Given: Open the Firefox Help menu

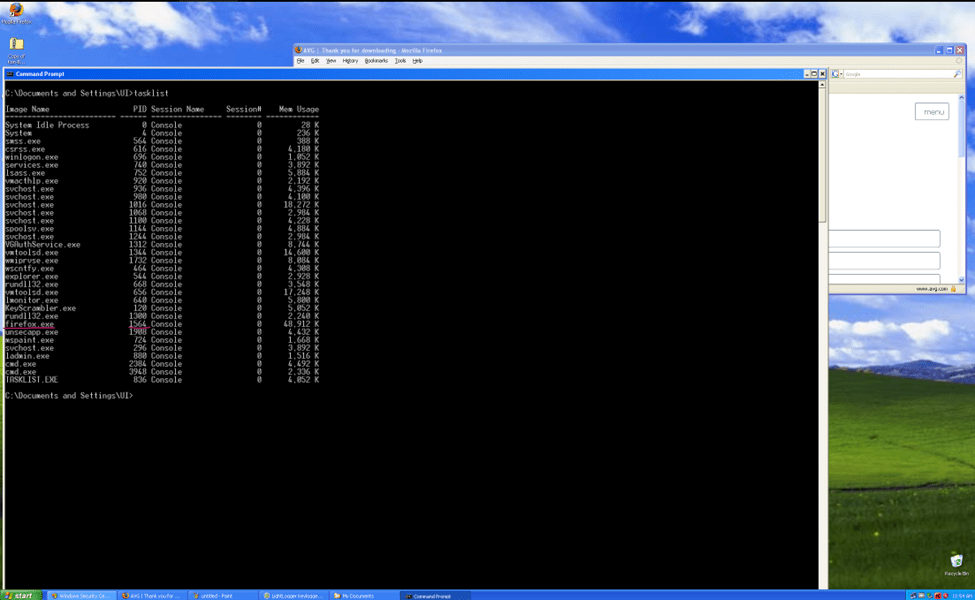Looking at the screenshot, I should [x=417, y=61].
